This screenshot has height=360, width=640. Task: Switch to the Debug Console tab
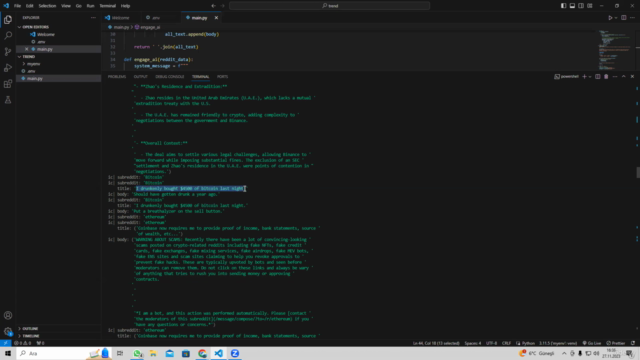[x=170, y=77]
